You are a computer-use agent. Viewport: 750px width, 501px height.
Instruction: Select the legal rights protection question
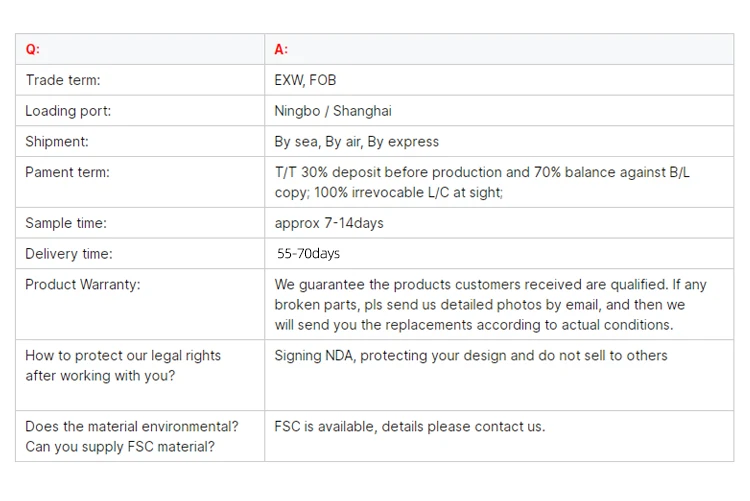123,365
